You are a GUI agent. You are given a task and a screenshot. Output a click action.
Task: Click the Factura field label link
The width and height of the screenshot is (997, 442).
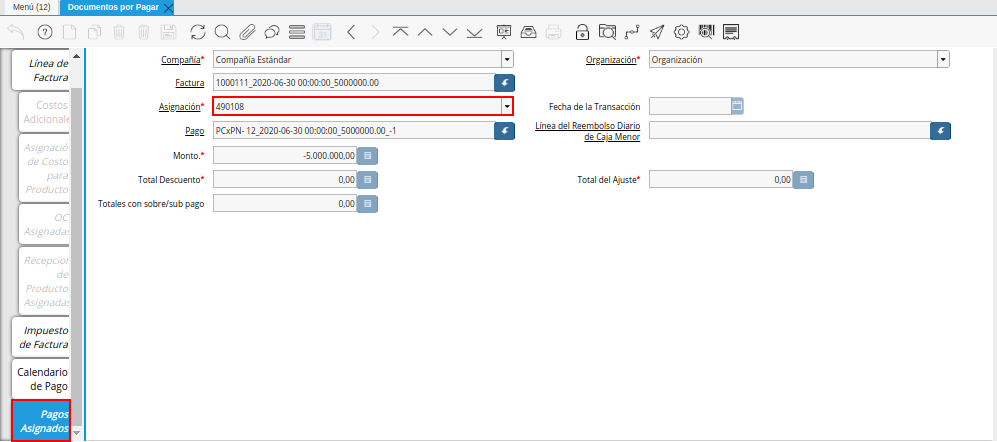click(189, 83)
